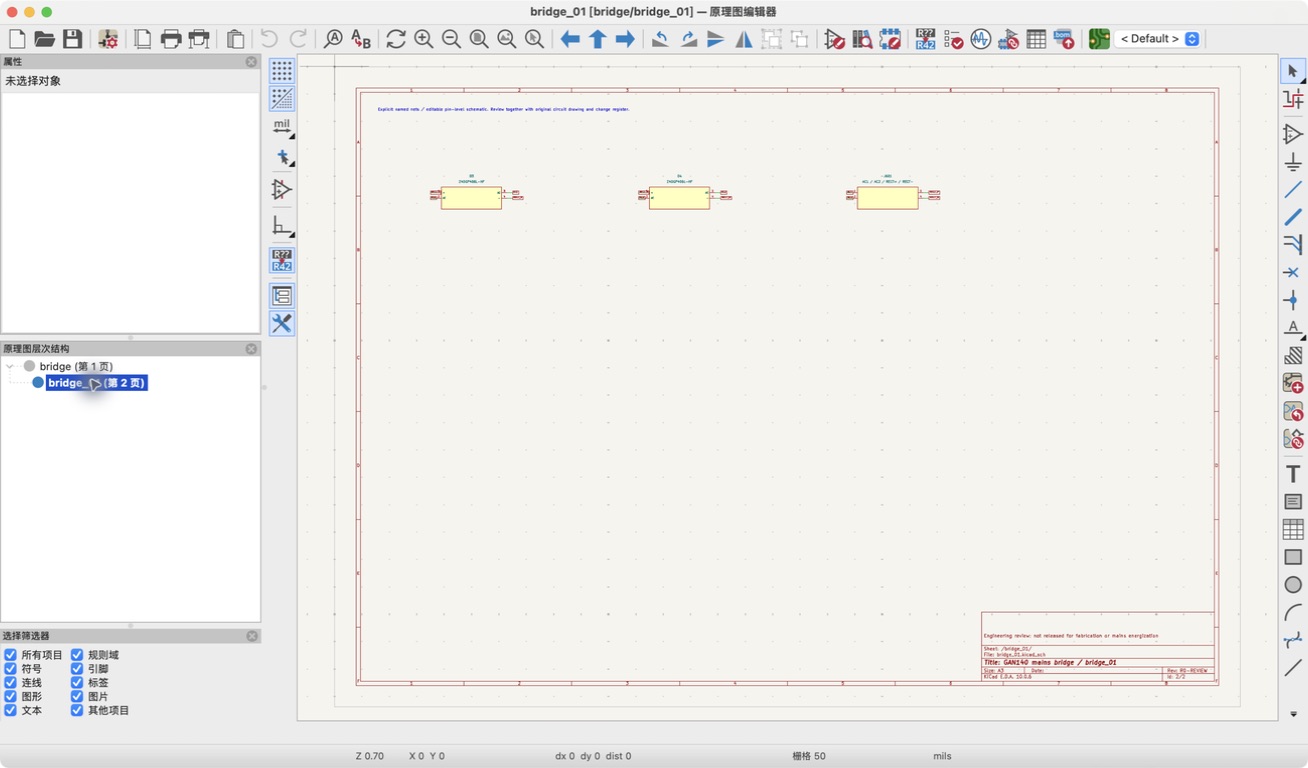Open the plot icon

(199, 39)
